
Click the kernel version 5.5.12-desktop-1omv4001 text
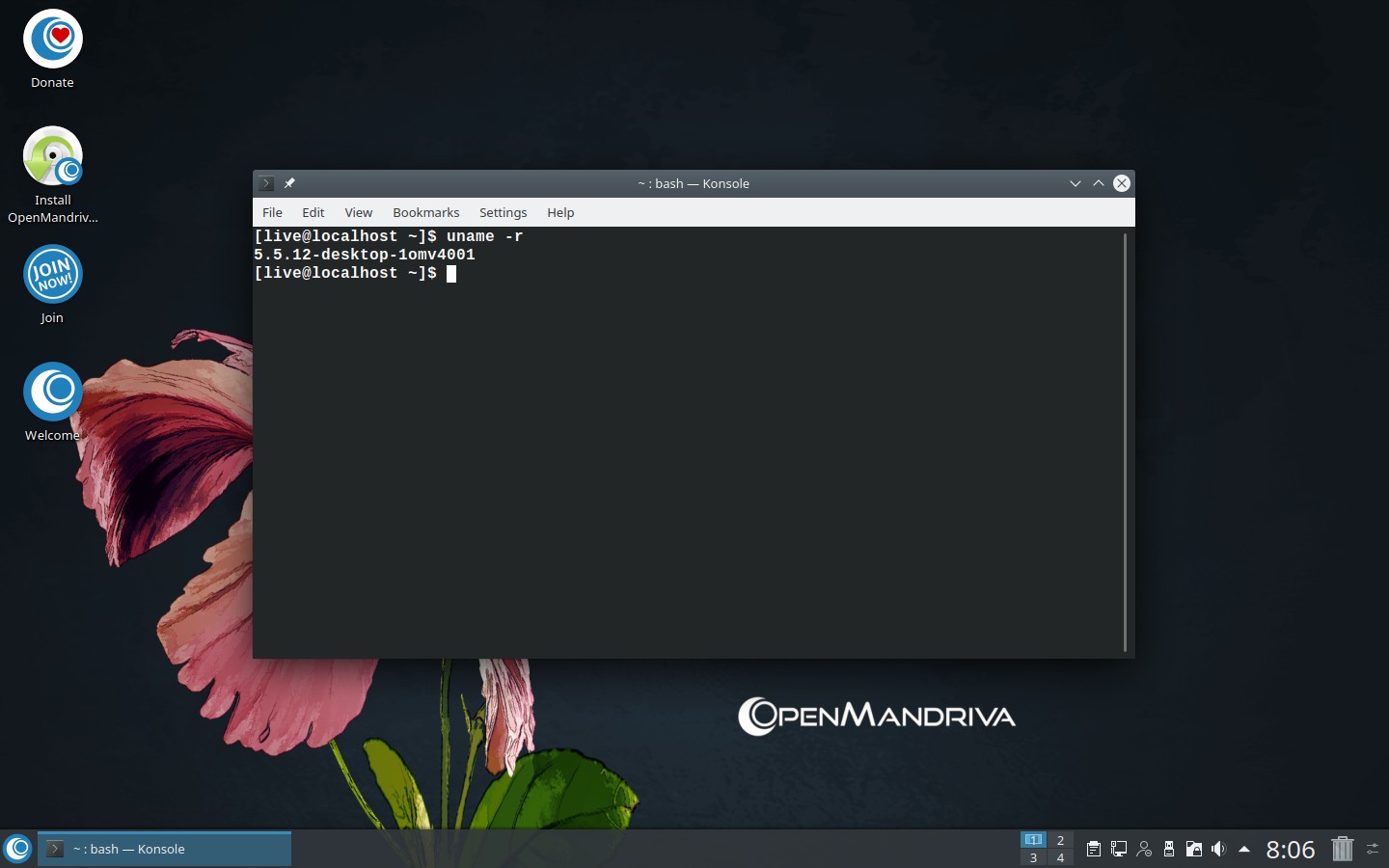(365, 255)
